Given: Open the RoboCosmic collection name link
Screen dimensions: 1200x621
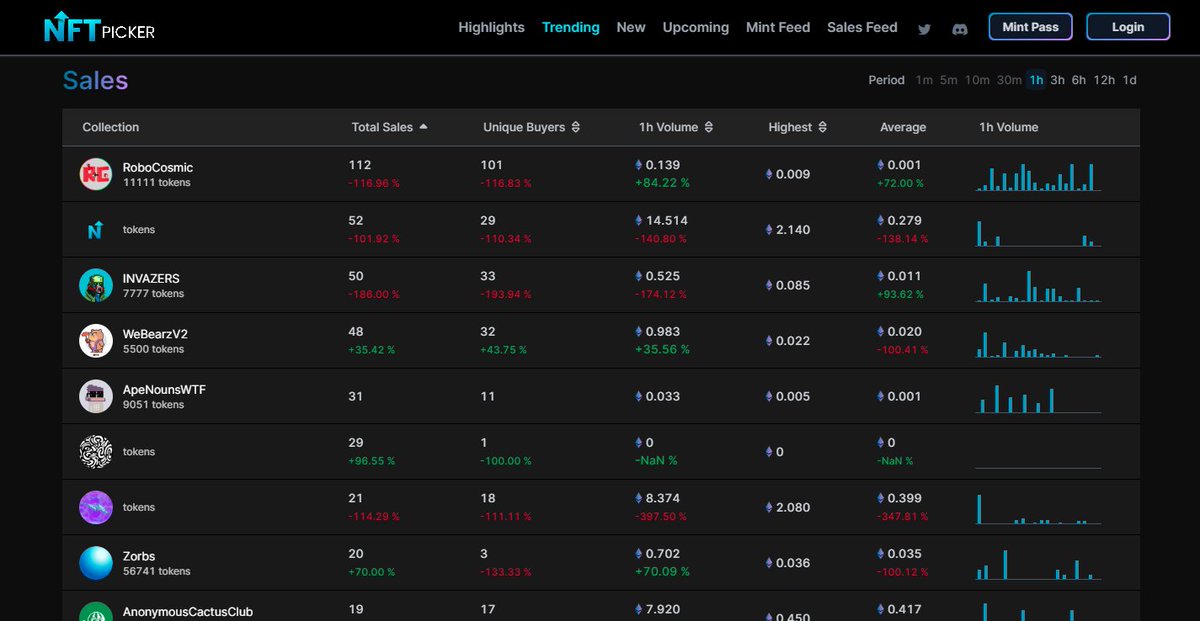Looking at the screenshot, I should pyautogui.click(x=158, y=167).
